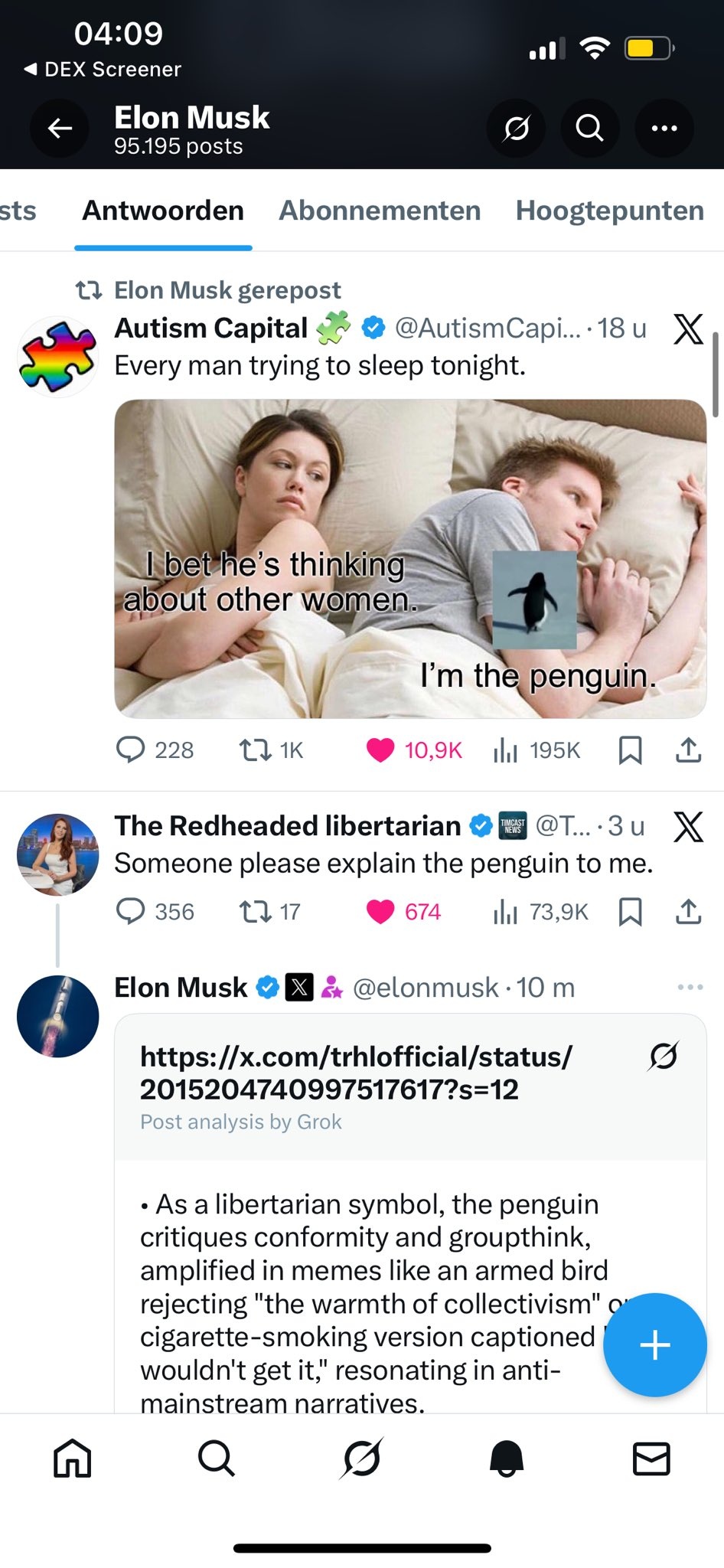Repost the Redheaded libertarian post
The image size is (724, 1568).
tap(255, 912)
